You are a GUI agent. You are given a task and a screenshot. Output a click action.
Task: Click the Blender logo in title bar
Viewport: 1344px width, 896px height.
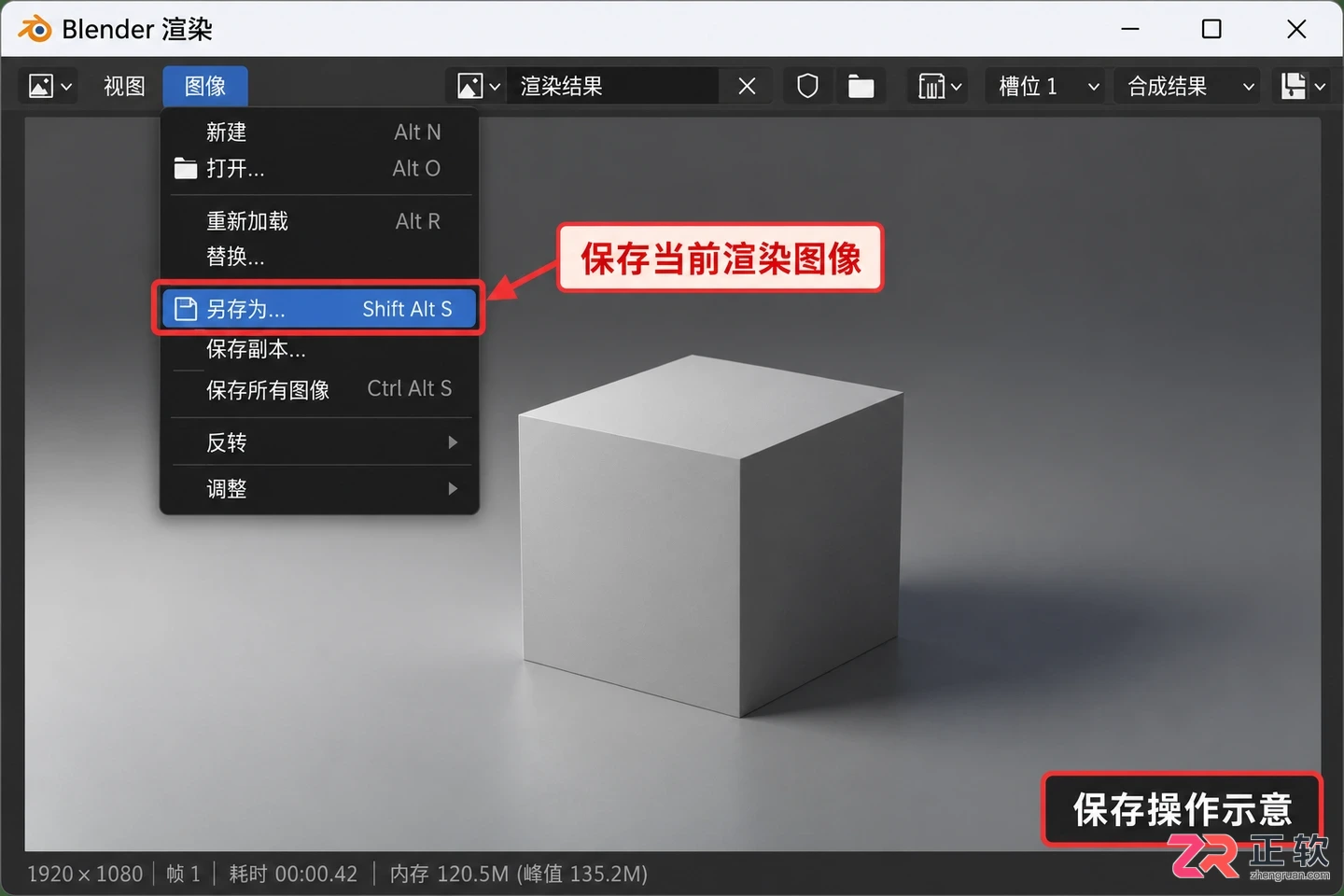35,29
